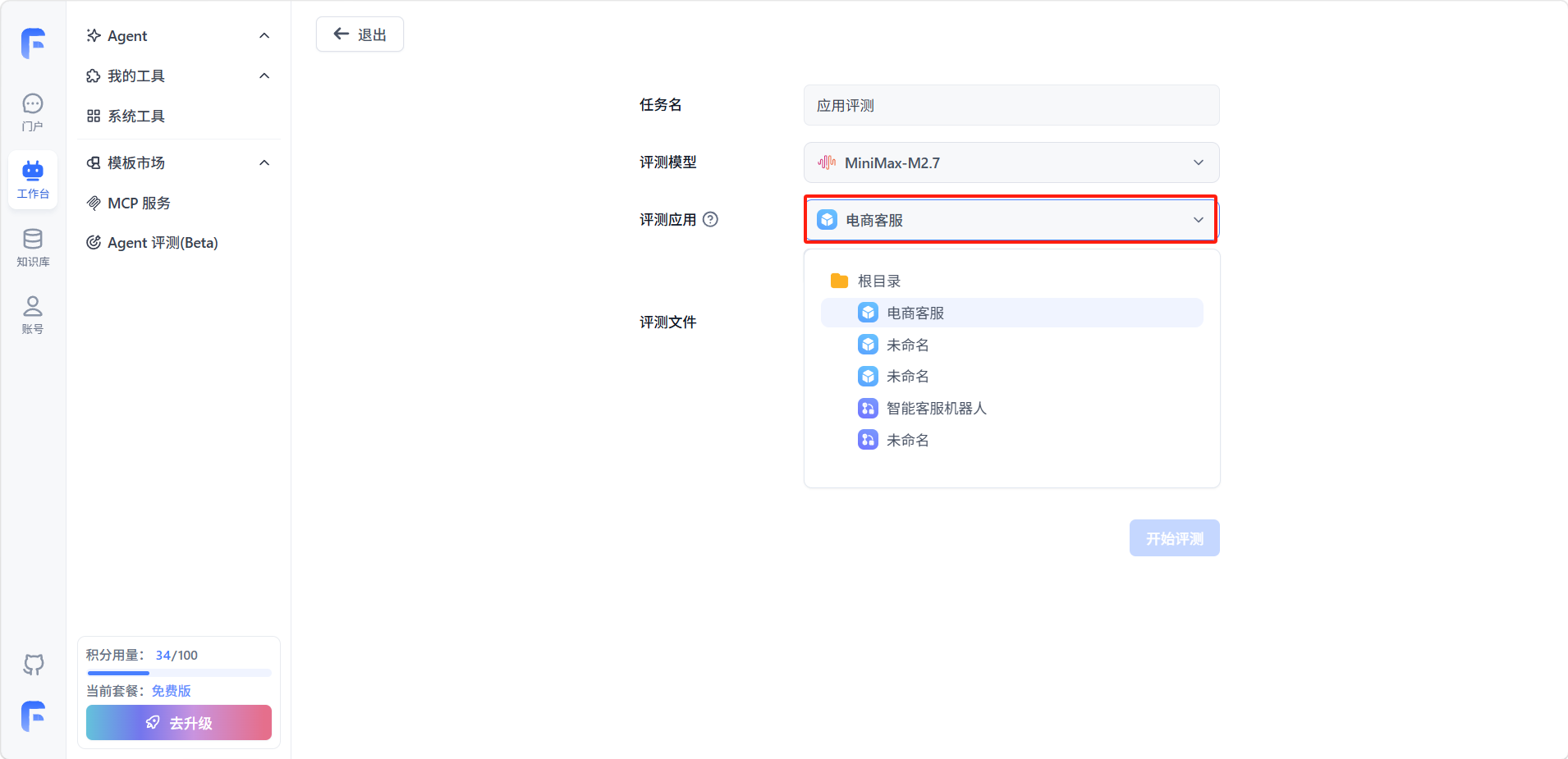Click the help icon beside 评测应用
Viewport: 1568px width, 759px height.
(x=711, y=219)
